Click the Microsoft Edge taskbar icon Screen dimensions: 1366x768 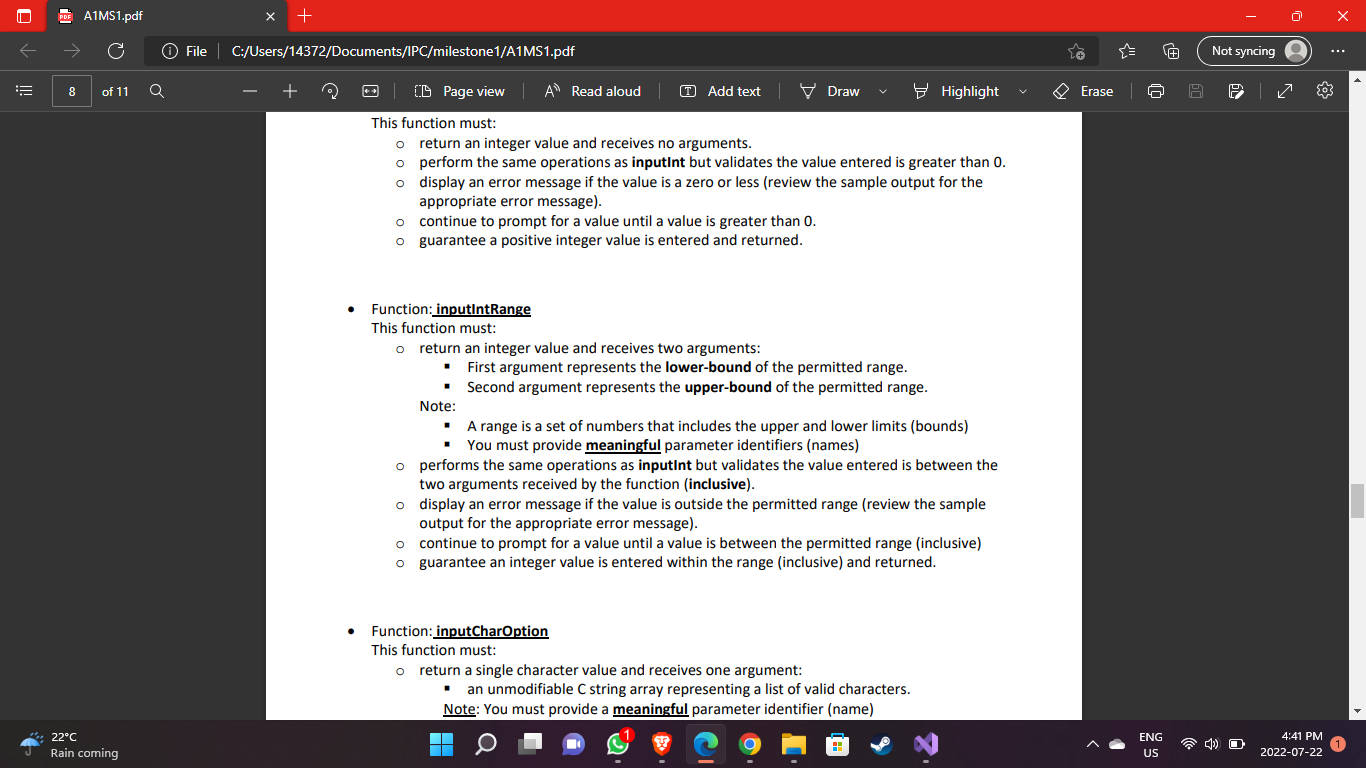[706, 744]
